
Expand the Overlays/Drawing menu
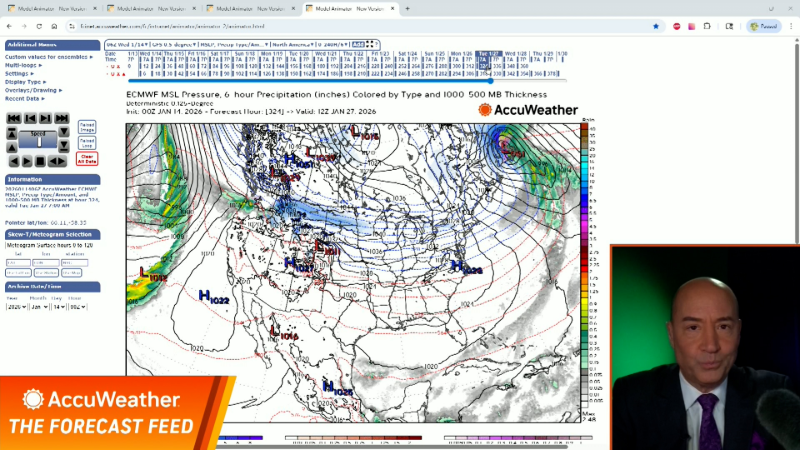pyautogui.click(x=31, y=90)
